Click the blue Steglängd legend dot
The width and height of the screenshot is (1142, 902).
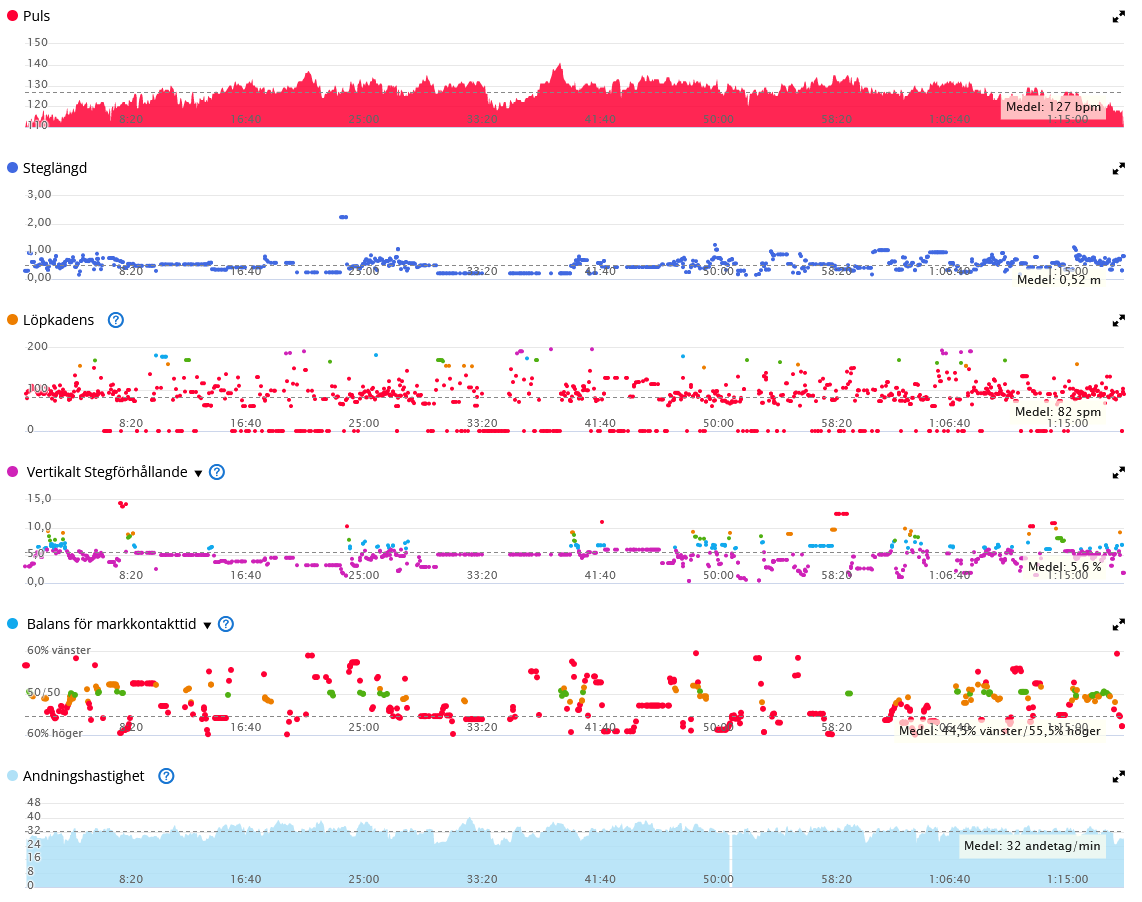point(12,168)
